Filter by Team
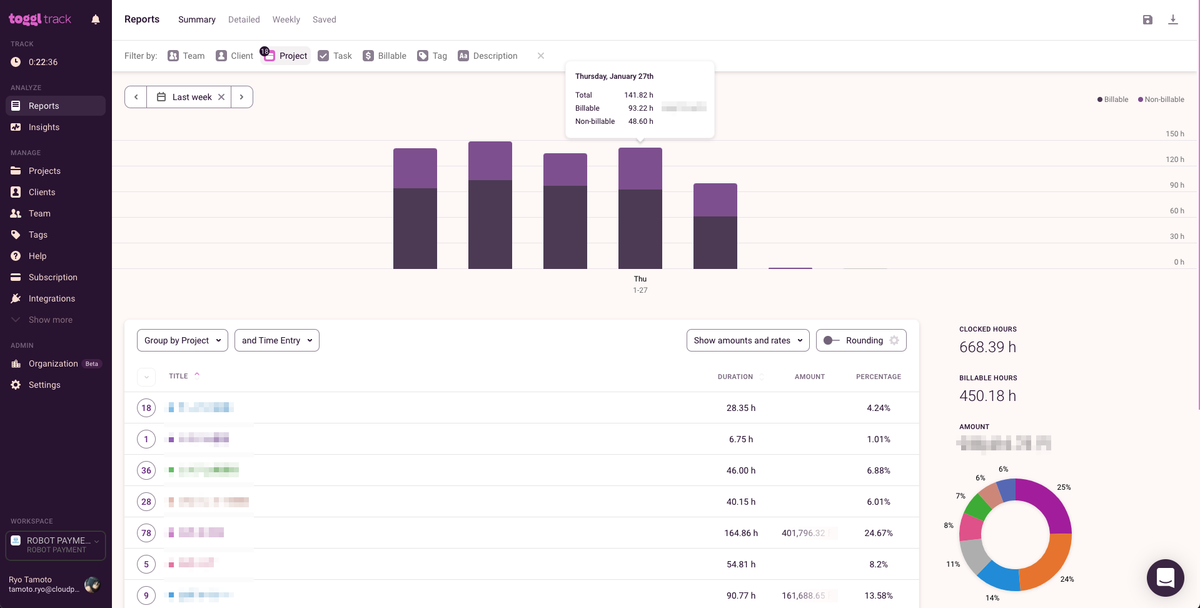1200x608 pixels. pos(186,56)
